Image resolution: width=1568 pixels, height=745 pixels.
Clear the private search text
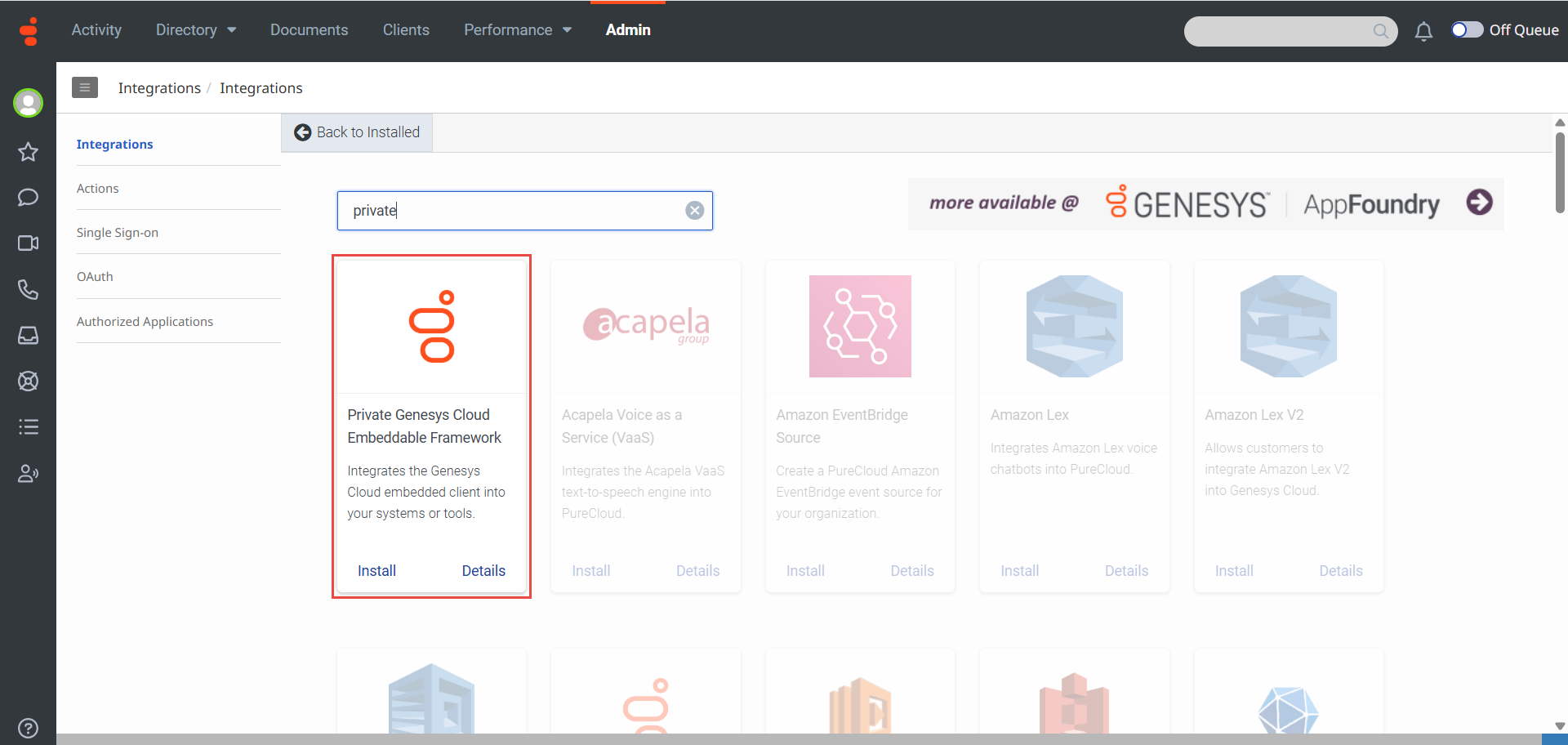coord(694,211)
